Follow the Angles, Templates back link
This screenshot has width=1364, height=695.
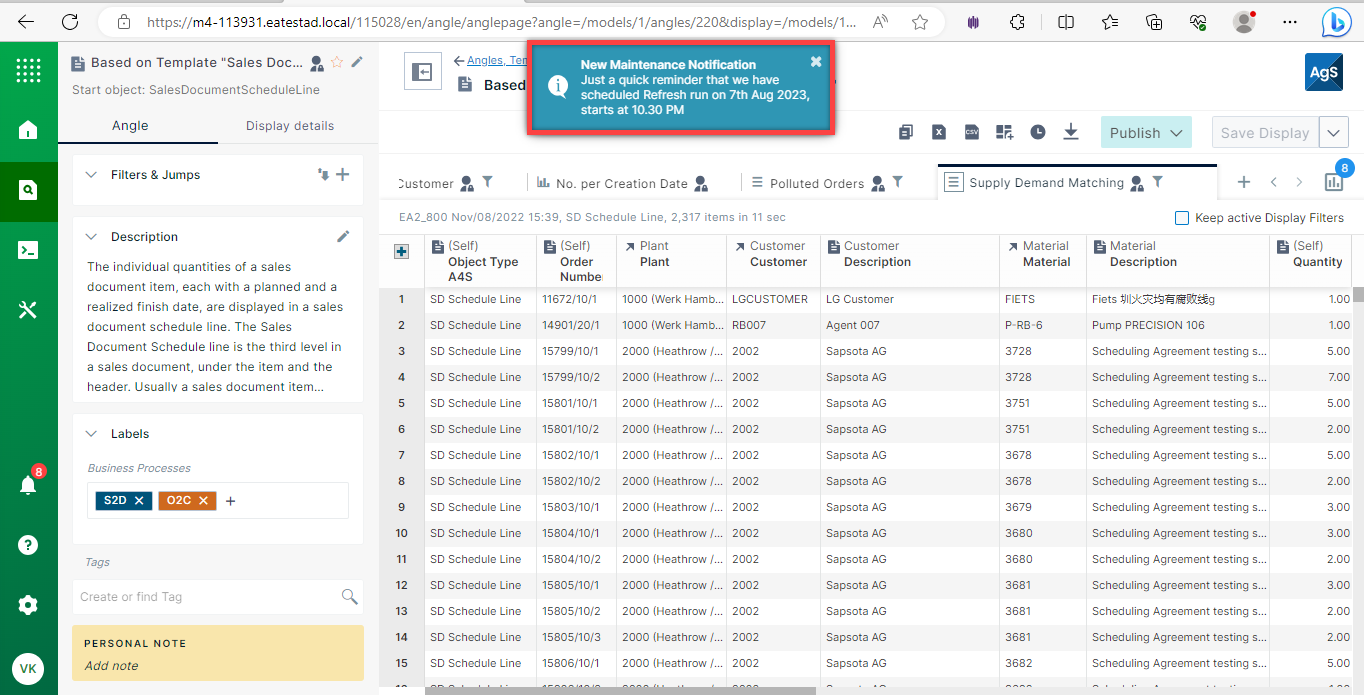pos(497,60)
